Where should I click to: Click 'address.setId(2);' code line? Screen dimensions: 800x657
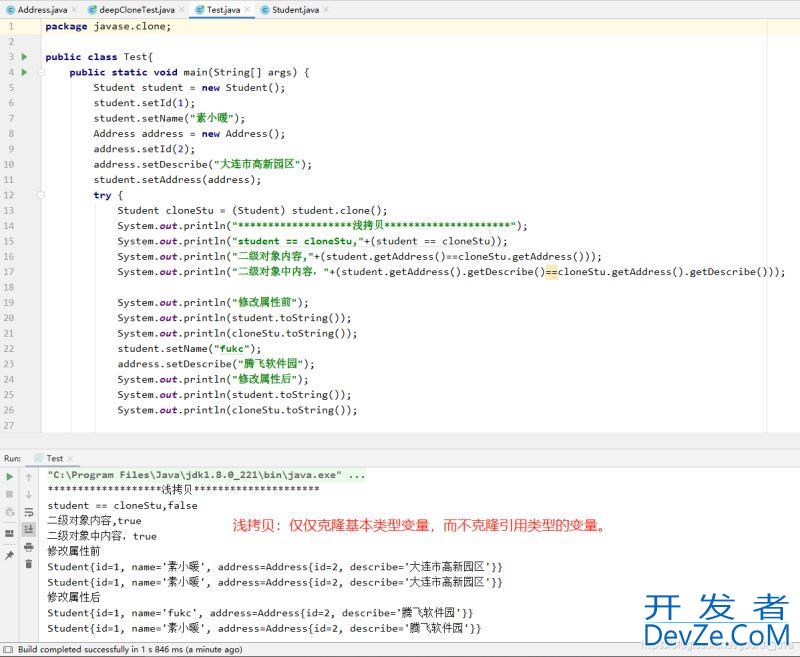coord(144,149)
